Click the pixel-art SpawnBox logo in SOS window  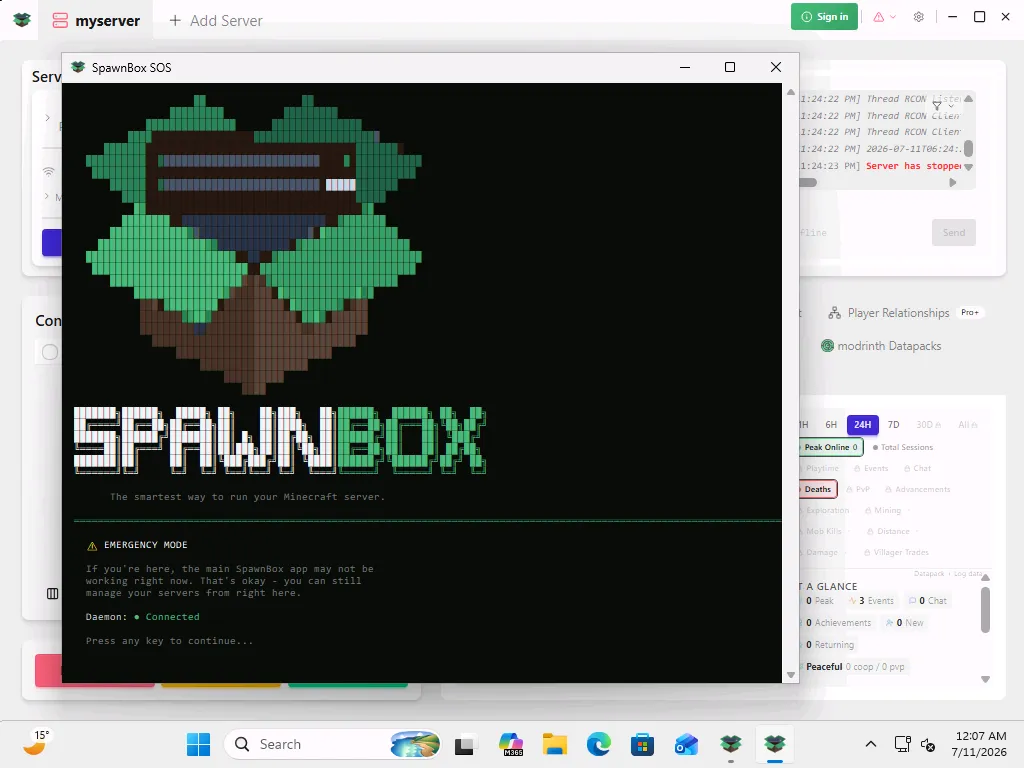pyautogui.click(x=254, y=244)
